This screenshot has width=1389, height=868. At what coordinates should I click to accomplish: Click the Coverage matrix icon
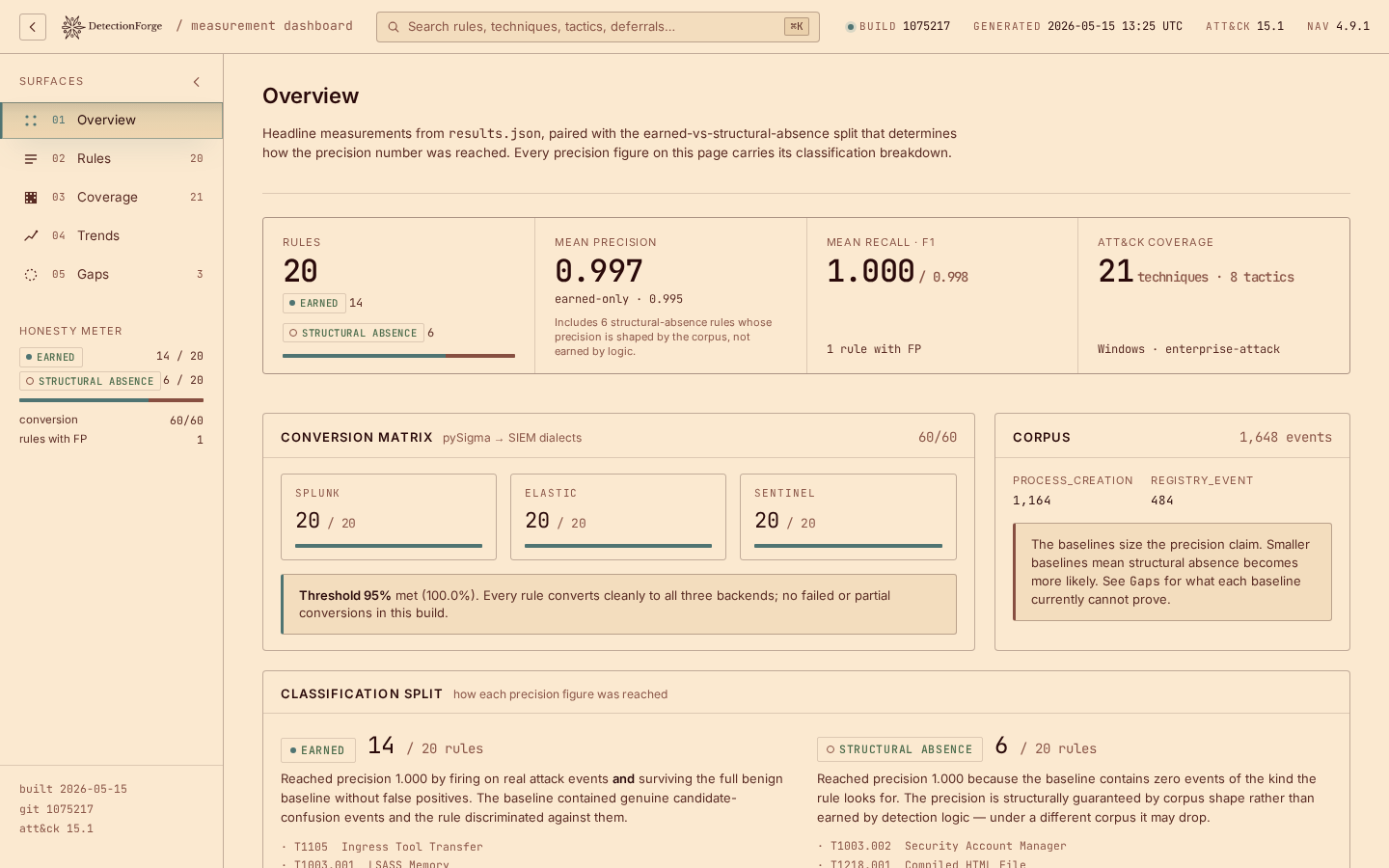point(31,198)
